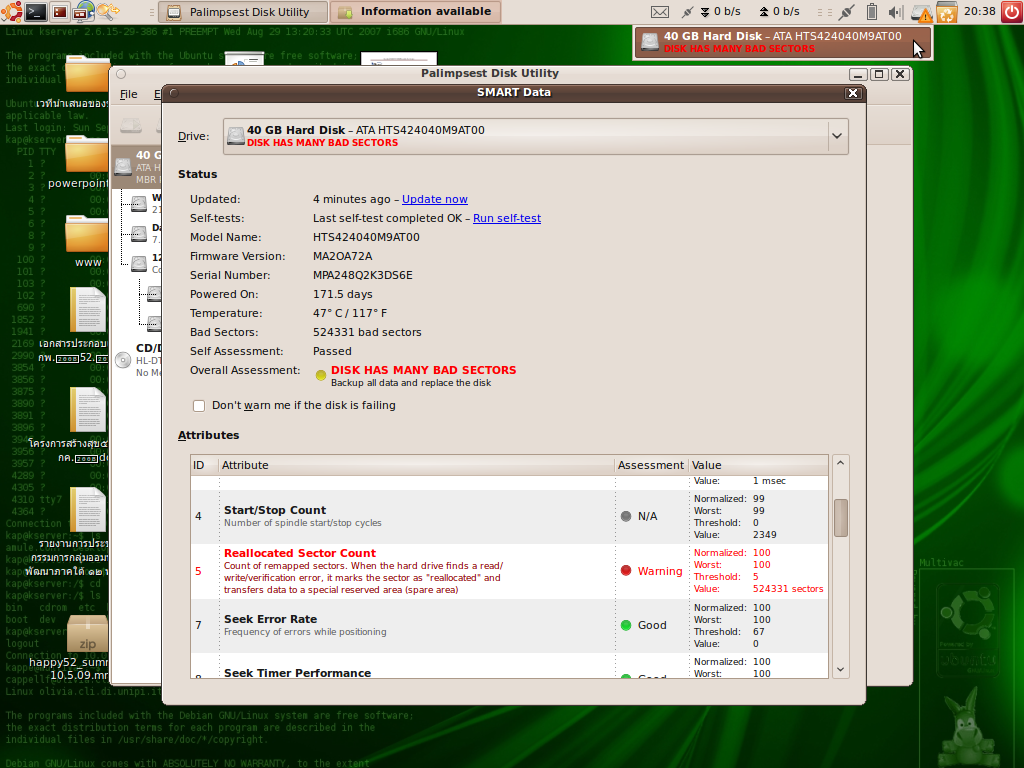1024x768 pixels.
Task: Click the disk warning tray icon
Action: [924, 13]
